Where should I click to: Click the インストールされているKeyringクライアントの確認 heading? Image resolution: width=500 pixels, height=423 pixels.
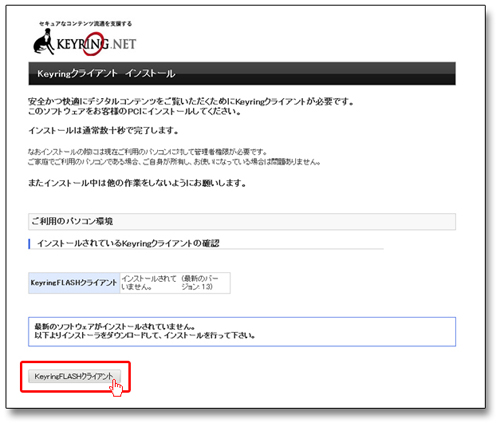tap(128, 243)
